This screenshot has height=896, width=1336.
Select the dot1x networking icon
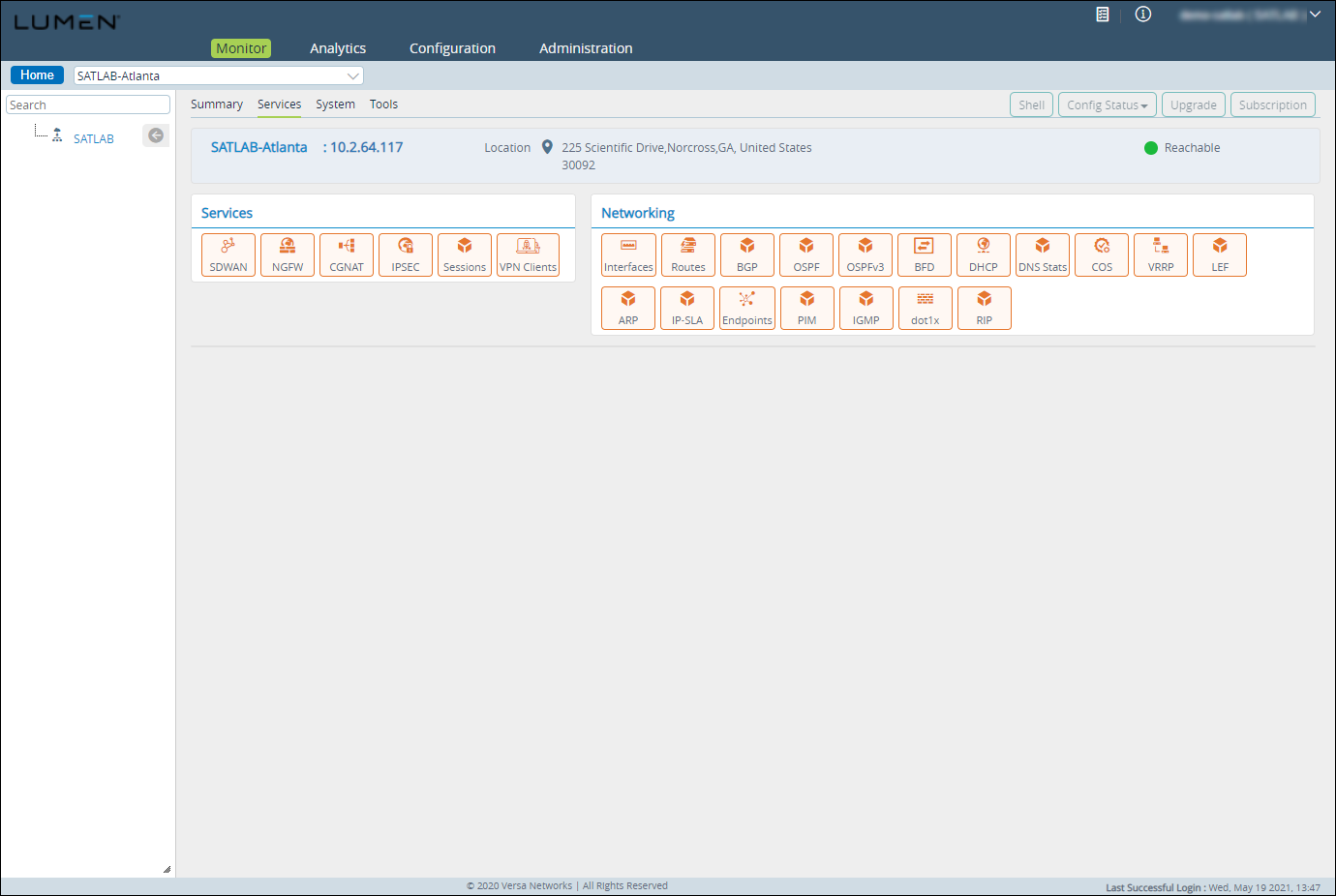(925, 308)
